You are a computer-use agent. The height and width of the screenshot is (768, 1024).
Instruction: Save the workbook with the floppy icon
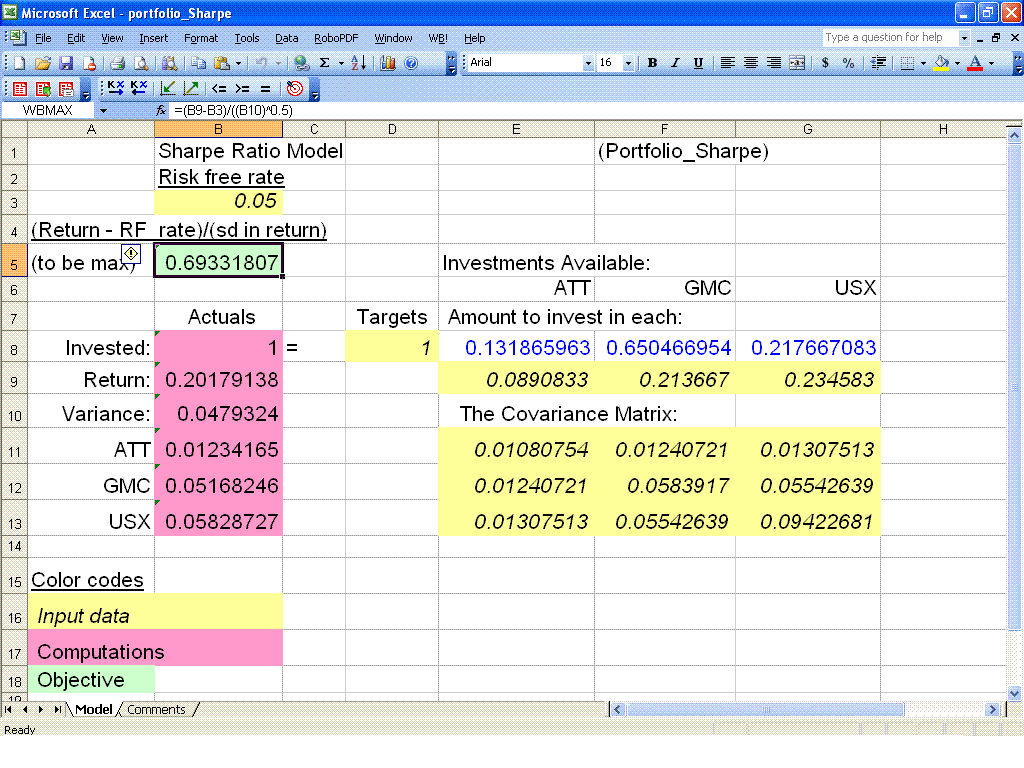pos(66,63)
